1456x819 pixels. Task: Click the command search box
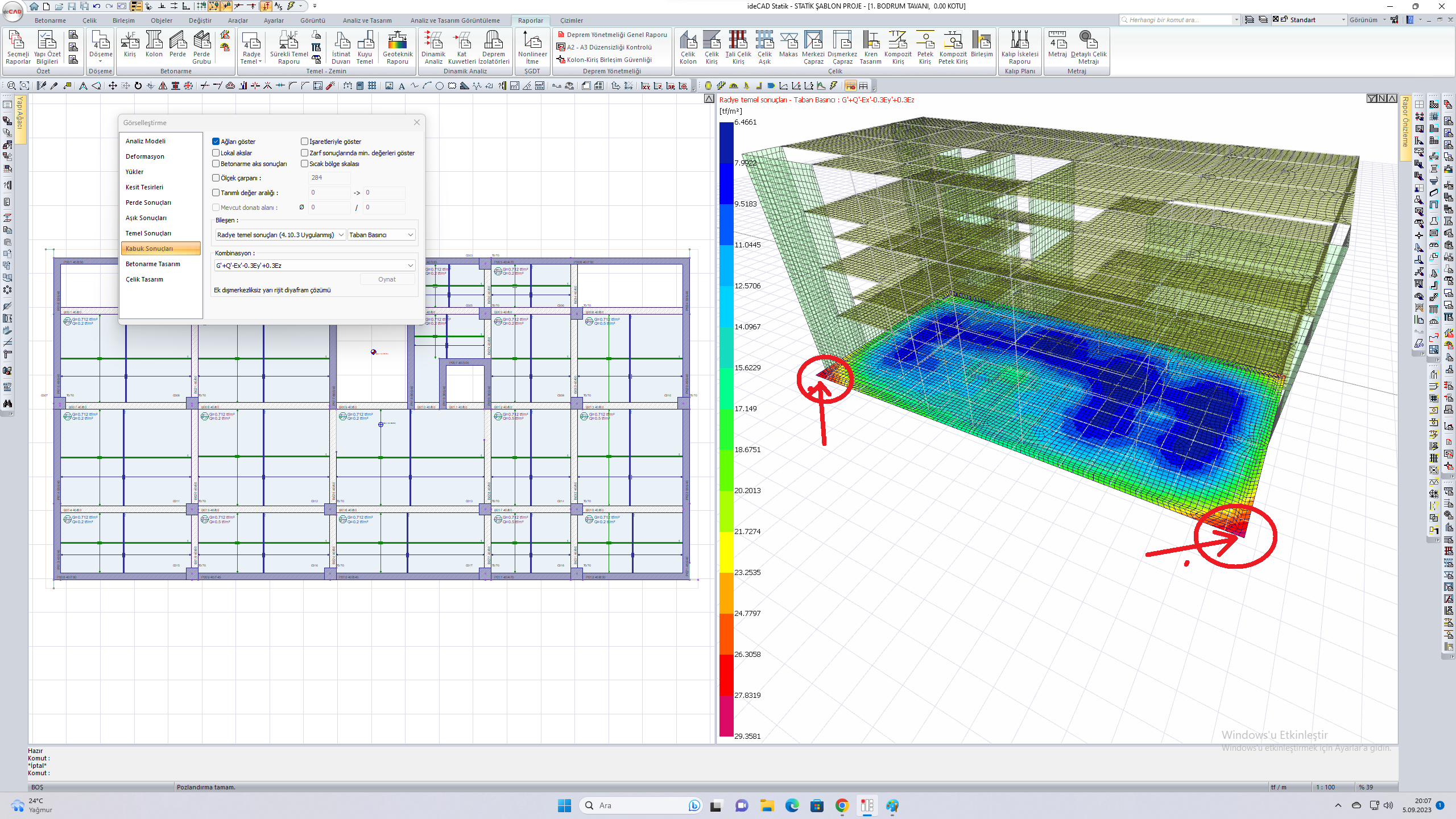[x=1176, y=20]
